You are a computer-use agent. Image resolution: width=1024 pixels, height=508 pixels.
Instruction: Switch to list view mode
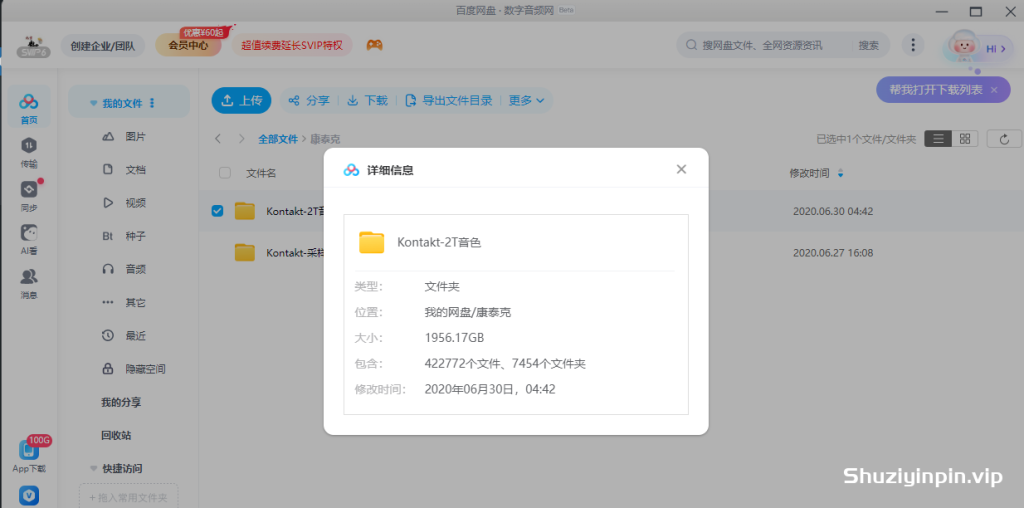[938, 138]
